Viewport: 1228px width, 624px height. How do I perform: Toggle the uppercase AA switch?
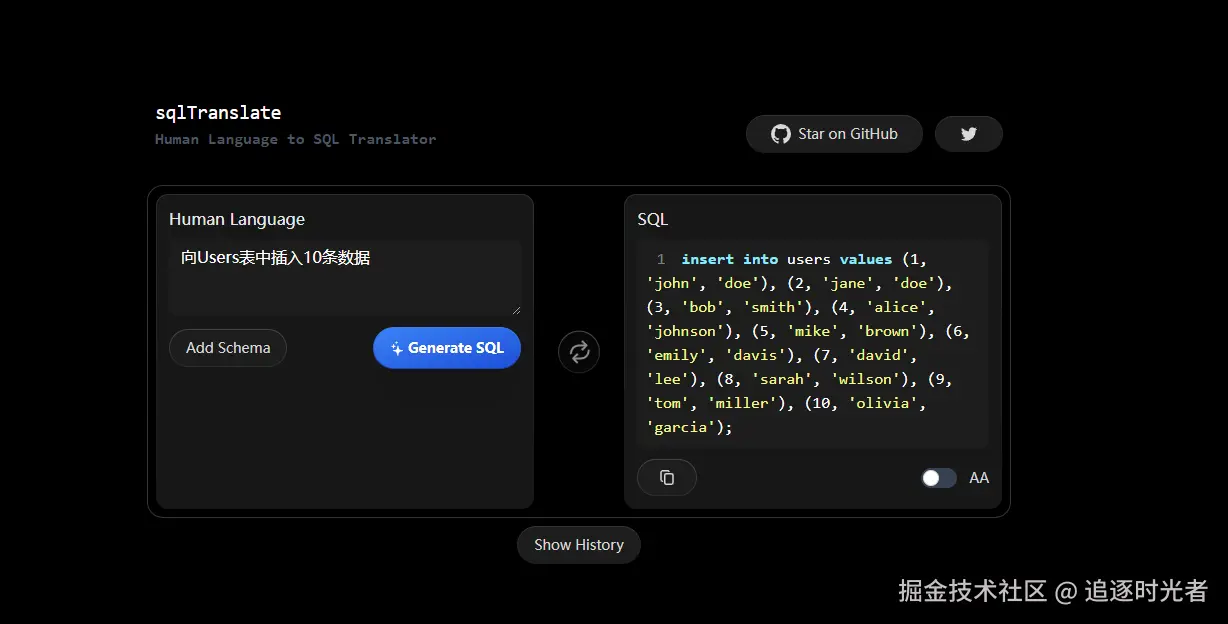click(939, 478)
